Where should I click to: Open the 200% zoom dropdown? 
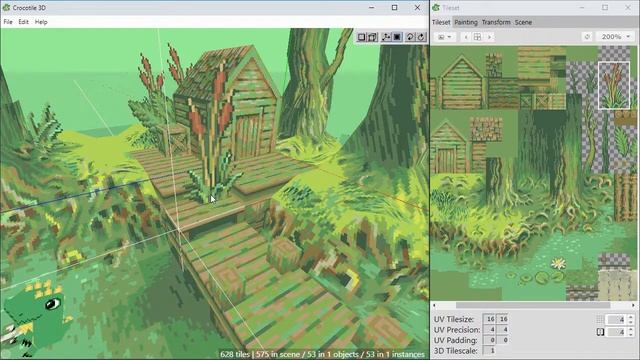click(616, 37)
